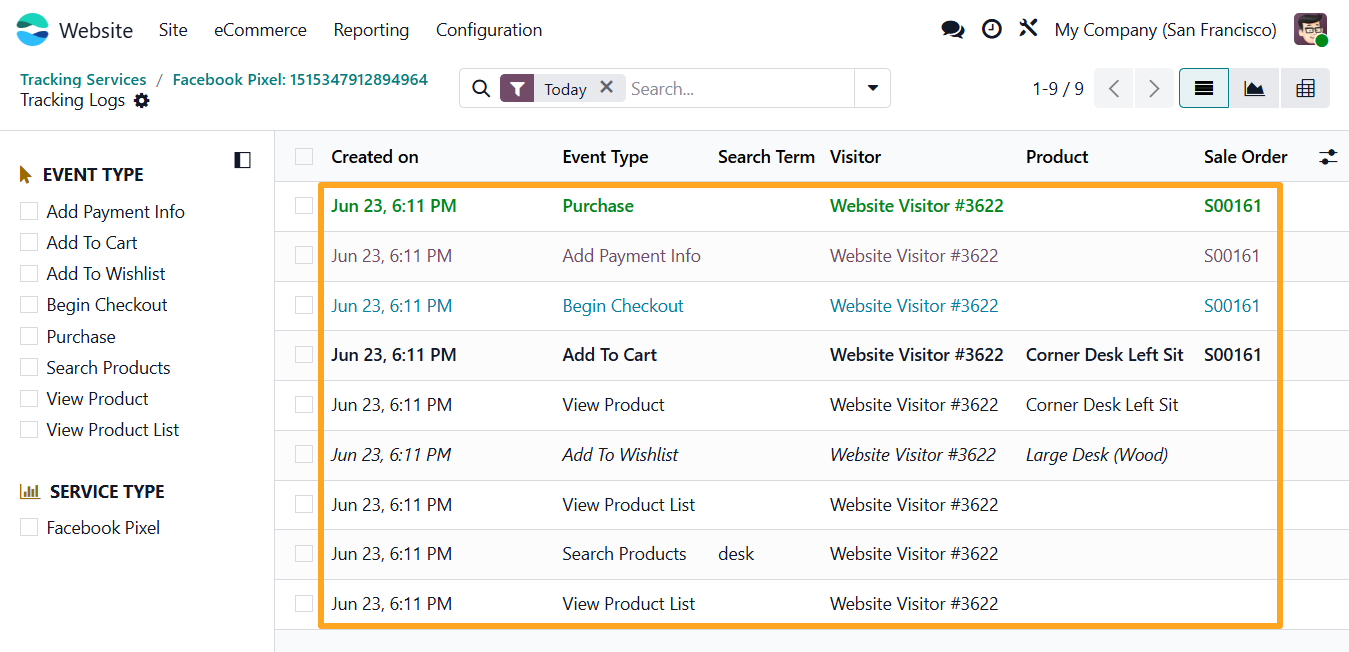1349x652 pixels.
Task: Open the Reporting menu
Action: click(371, 30)
